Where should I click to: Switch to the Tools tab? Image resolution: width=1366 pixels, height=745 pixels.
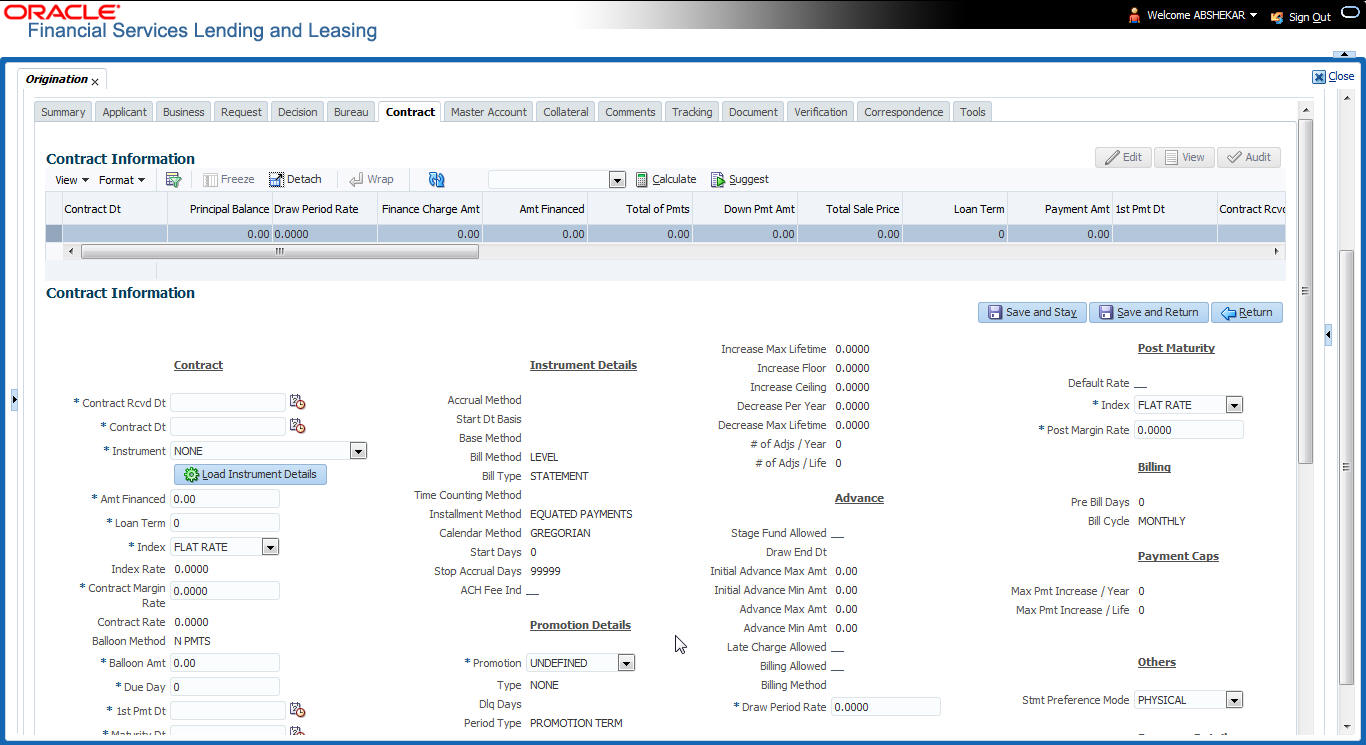pyautogui.click(x=973, y=112)
